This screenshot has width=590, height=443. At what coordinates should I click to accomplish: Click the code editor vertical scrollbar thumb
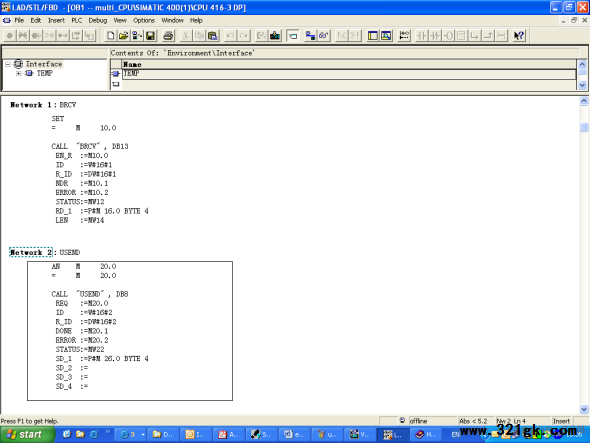(x=584, y=127)
